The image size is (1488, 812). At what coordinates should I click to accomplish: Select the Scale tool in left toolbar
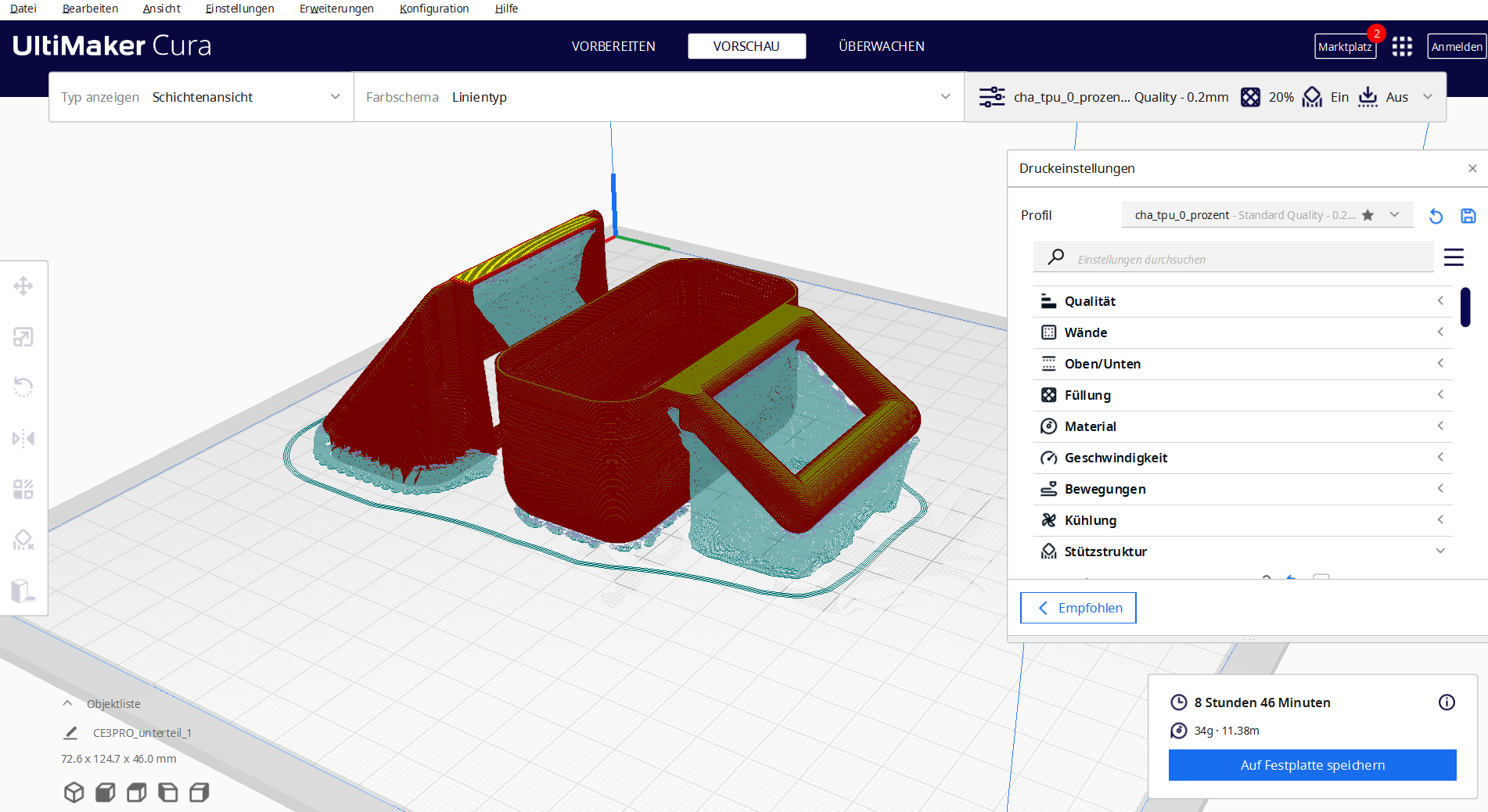[x=23, y=337]
